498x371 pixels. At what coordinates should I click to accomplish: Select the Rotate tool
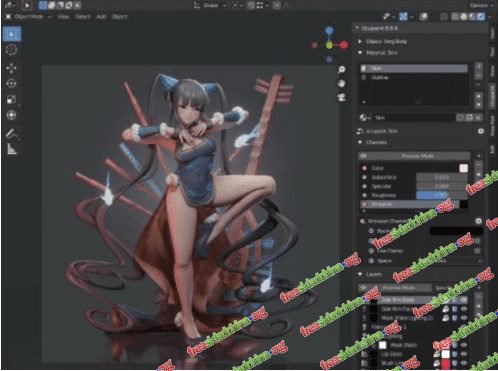(x=12, y=83)
